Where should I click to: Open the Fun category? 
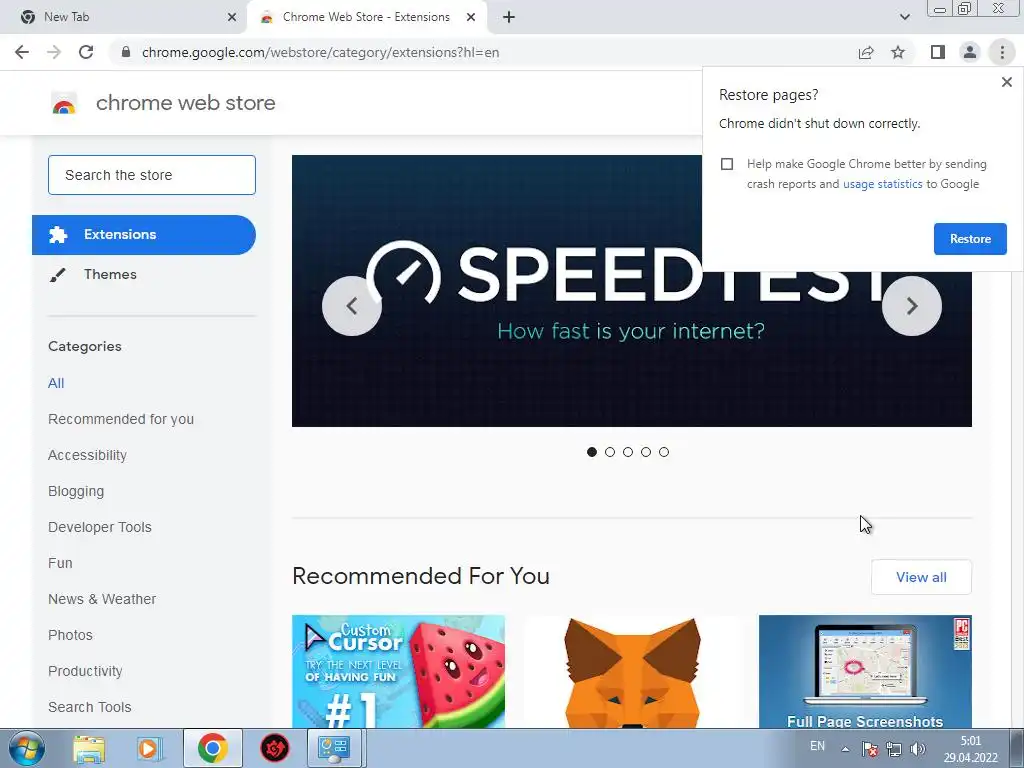pyautogui.click(x=60, y=563)
